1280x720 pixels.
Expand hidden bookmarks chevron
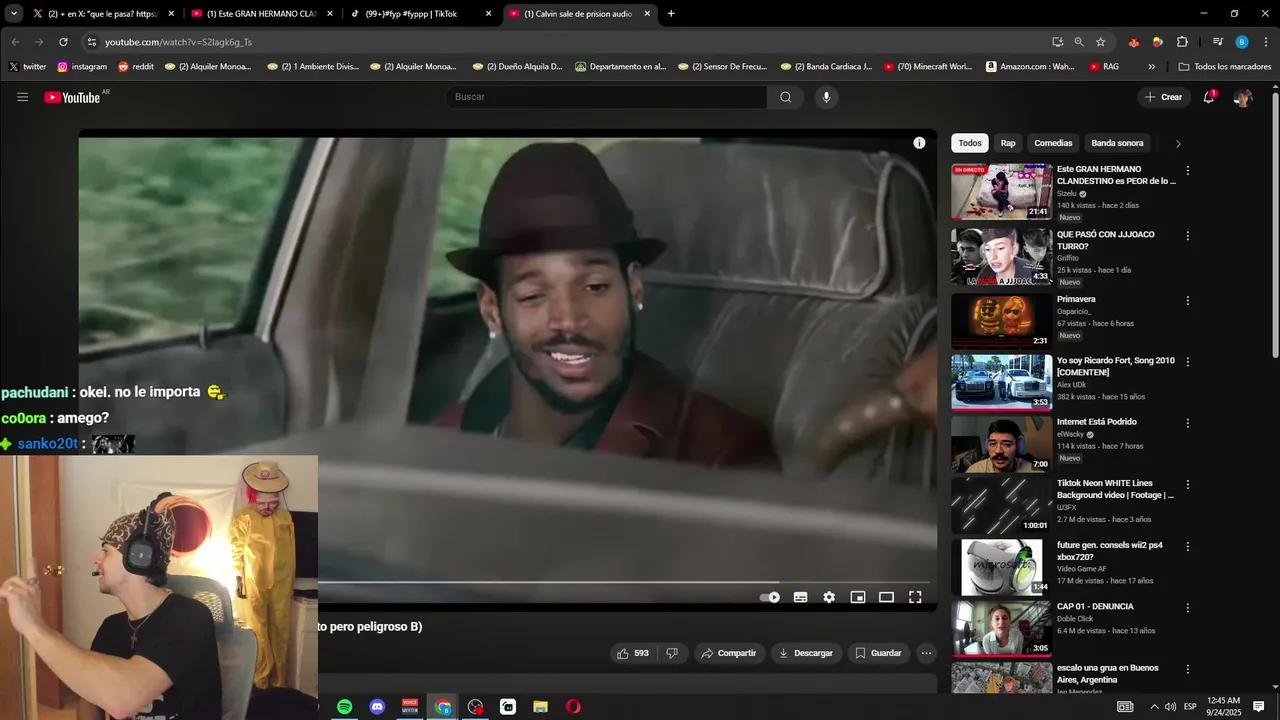pyautogui.click(x=1152, y=67)
